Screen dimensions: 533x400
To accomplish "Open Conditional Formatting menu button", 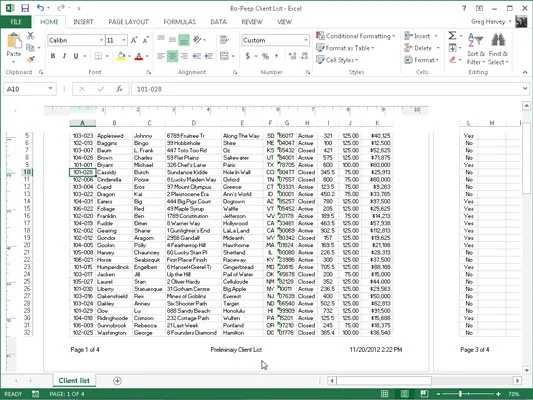I will (x=356, y=36).
